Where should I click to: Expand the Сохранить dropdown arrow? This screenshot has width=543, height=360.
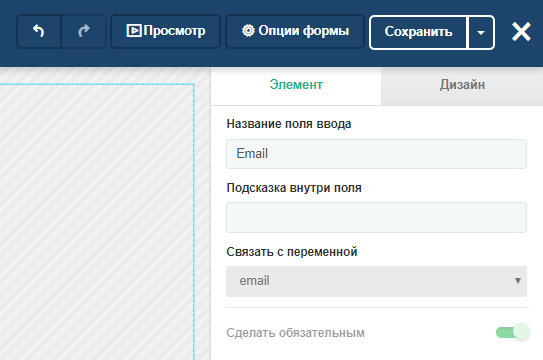(x=481, y=32)
